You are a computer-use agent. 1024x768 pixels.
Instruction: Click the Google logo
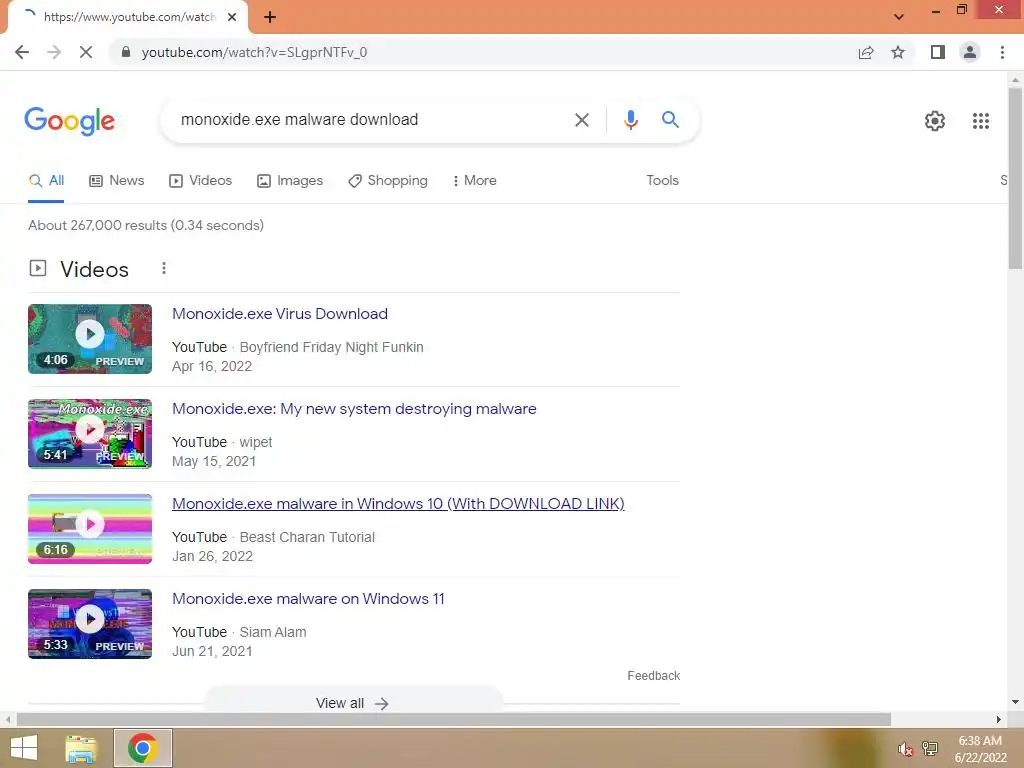click(x=69, y=121)
